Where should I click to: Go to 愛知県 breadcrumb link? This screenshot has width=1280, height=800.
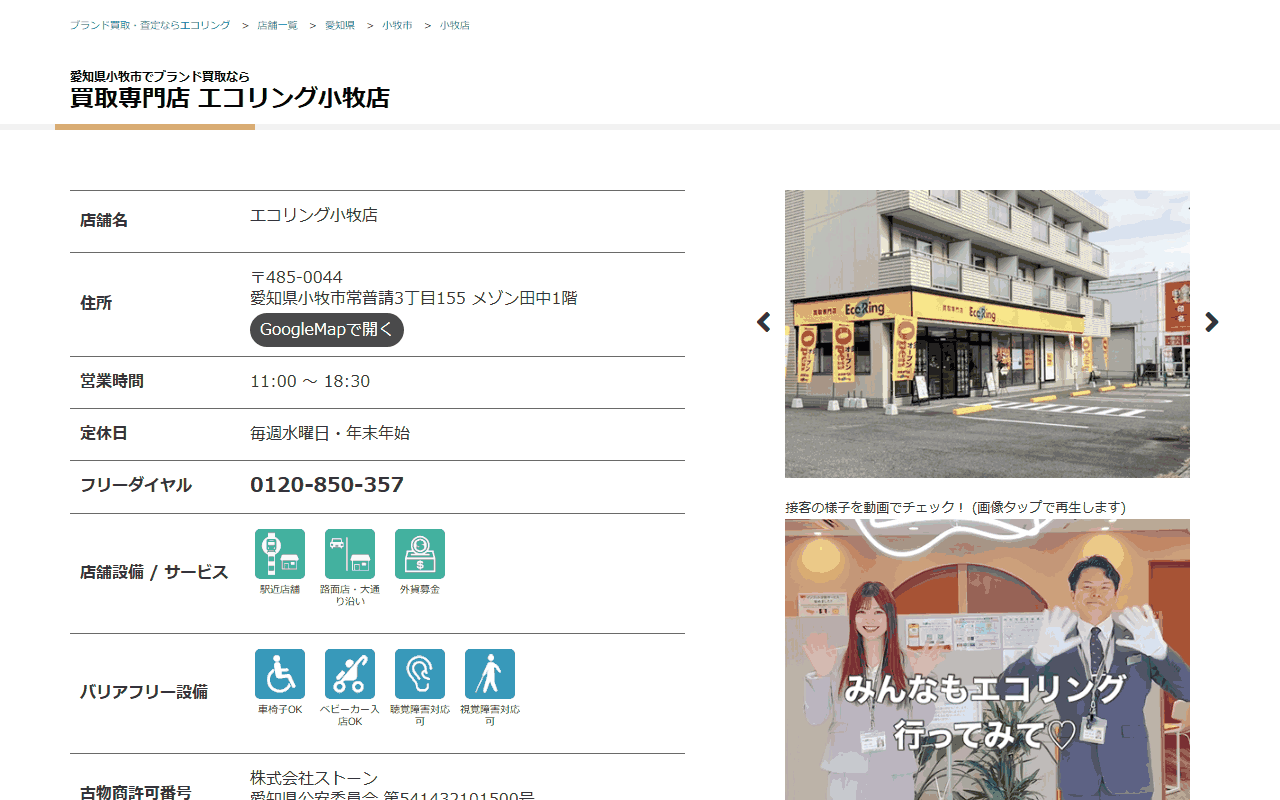(340, 25)
